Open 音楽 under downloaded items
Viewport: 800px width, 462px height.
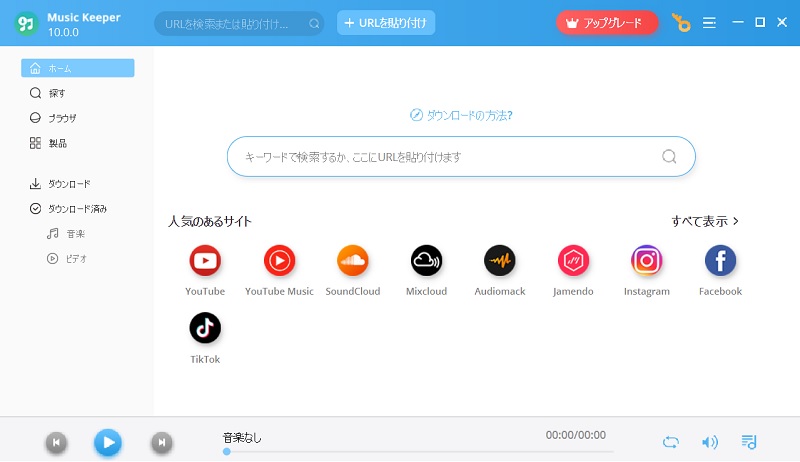tap(78, 234)
